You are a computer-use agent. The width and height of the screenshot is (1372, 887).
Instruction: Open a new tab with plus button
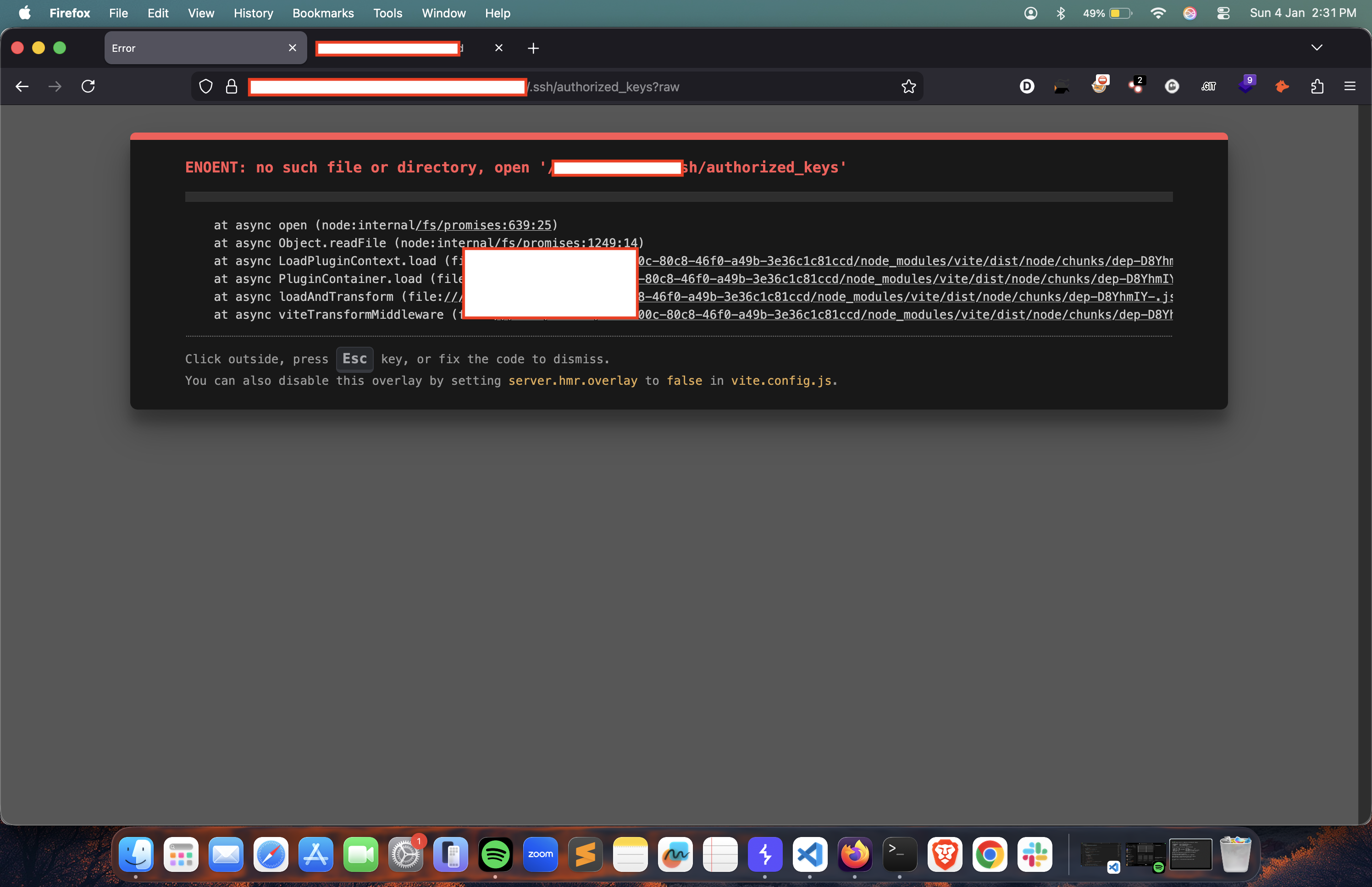pyautogui.click(x=533, y=48)
